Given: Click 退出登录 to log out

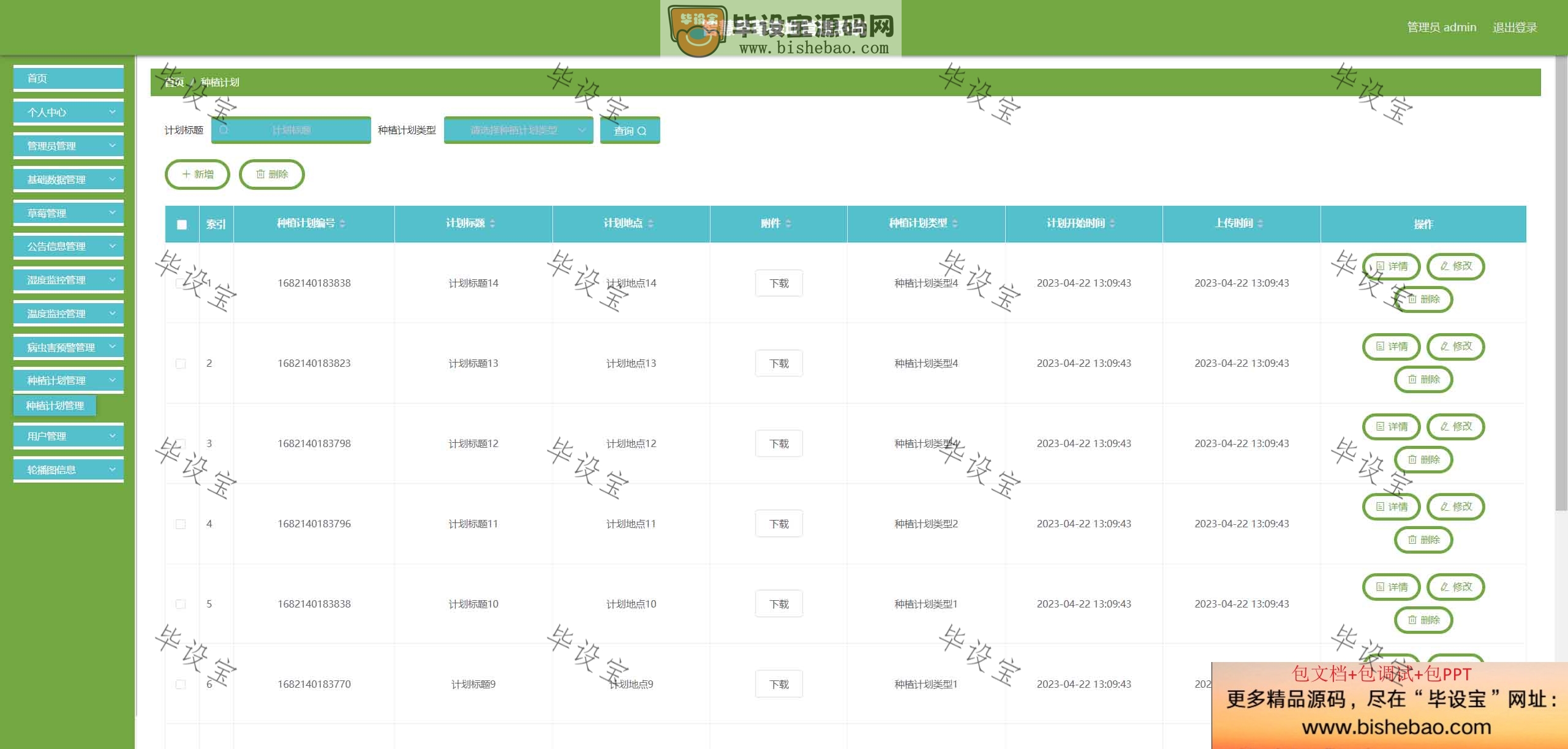Looking at the screenshot, I should tap(1515, 28).
